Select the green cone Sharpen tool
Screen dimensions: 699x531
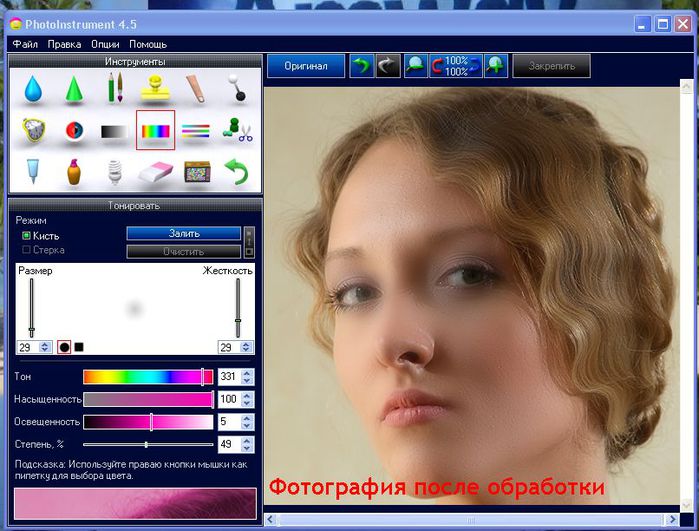coord(74,89)
